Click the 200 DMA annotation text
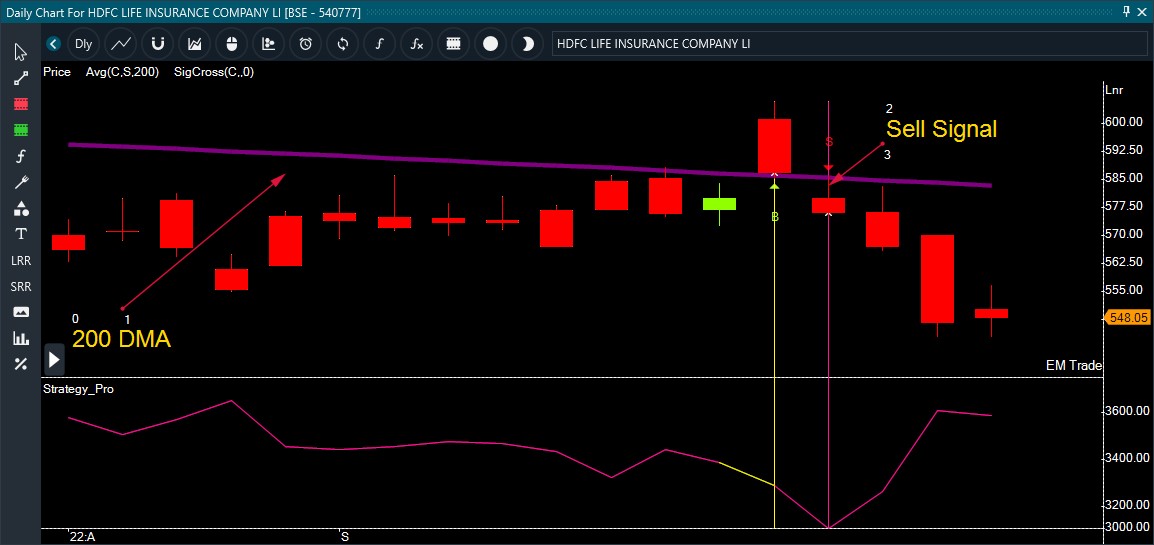1154x545 pixels. pyautogui.click(x=121, y=339)
